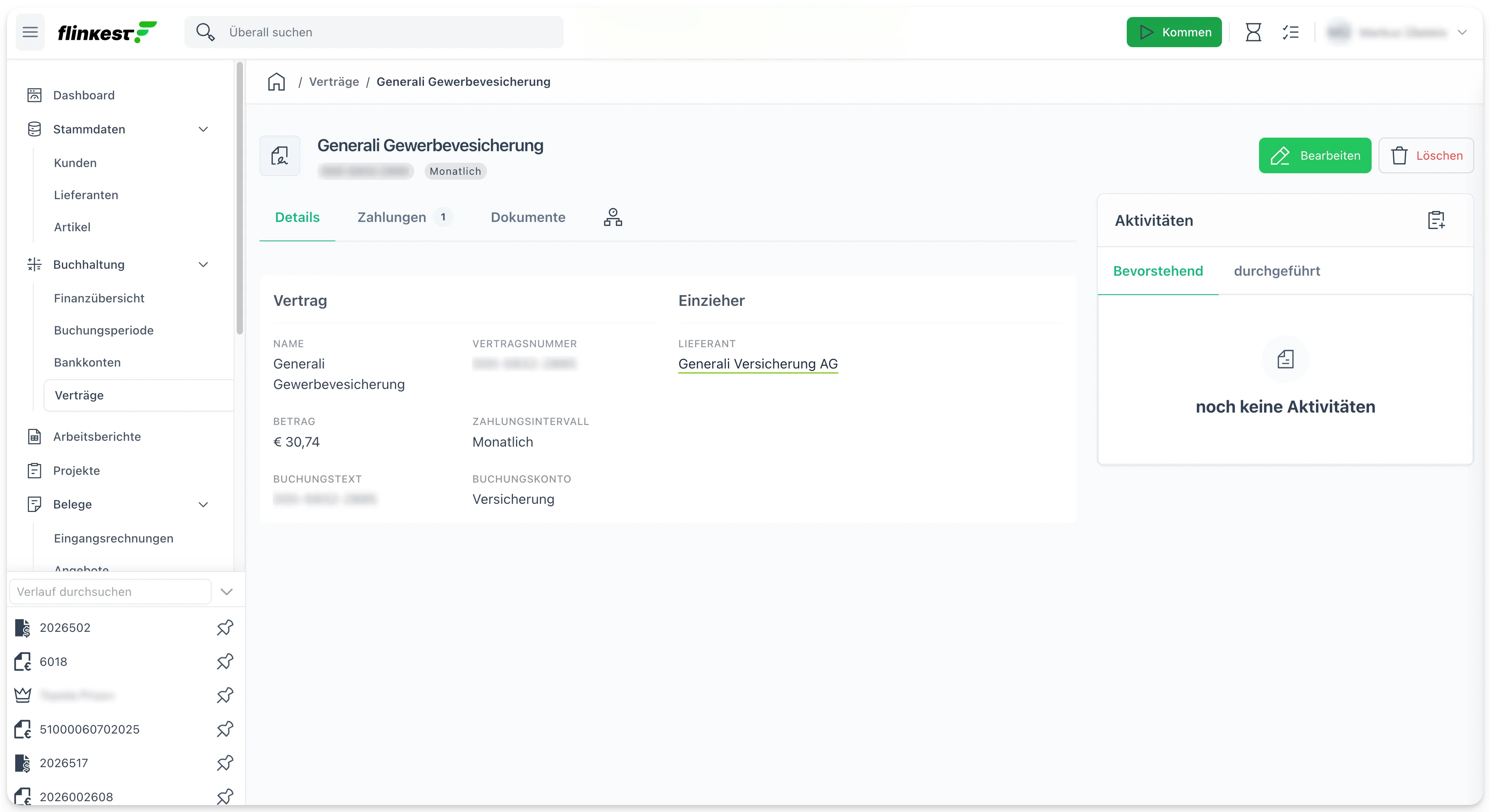The height and width of the screenshot is (812, 1490).
Task: Open the hamburger menu
Action: (x=30, y=32)
